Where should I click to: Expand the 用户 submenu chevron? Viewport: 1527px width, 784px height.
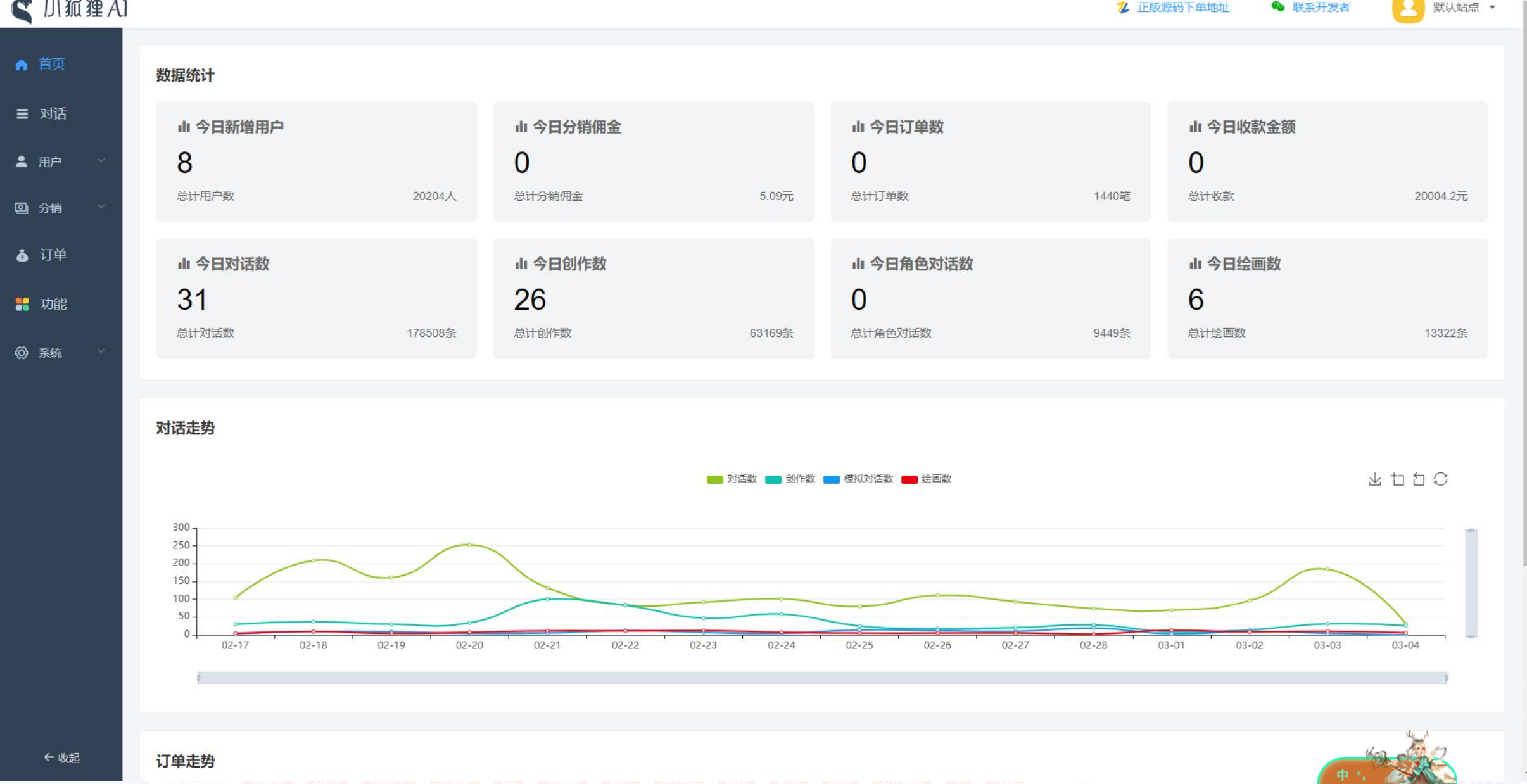tap(101, 161)
